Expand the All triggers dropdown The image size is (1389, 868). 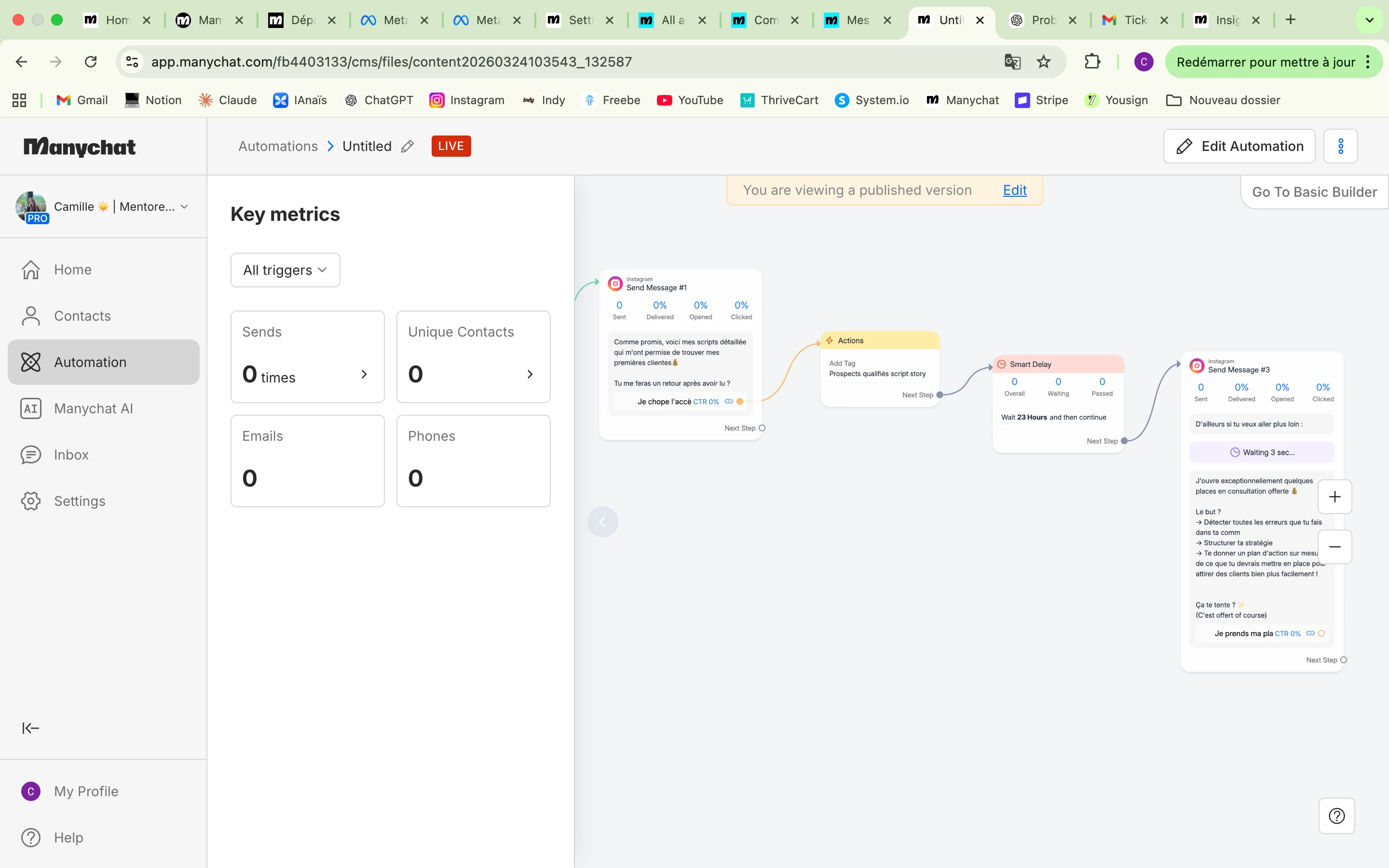coord(285,270)
